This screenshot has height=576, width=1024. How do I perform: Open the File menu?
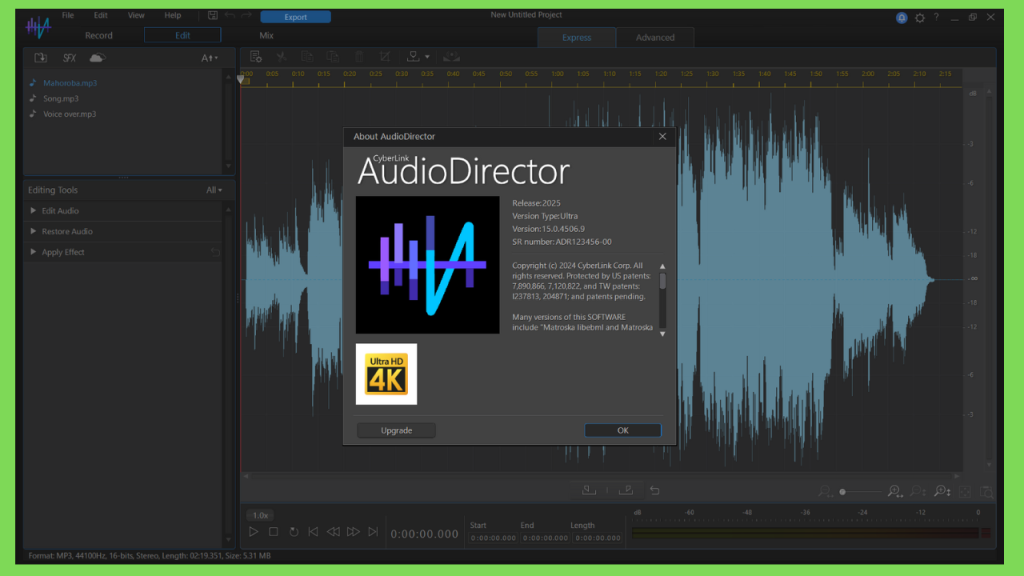(68, 15)
